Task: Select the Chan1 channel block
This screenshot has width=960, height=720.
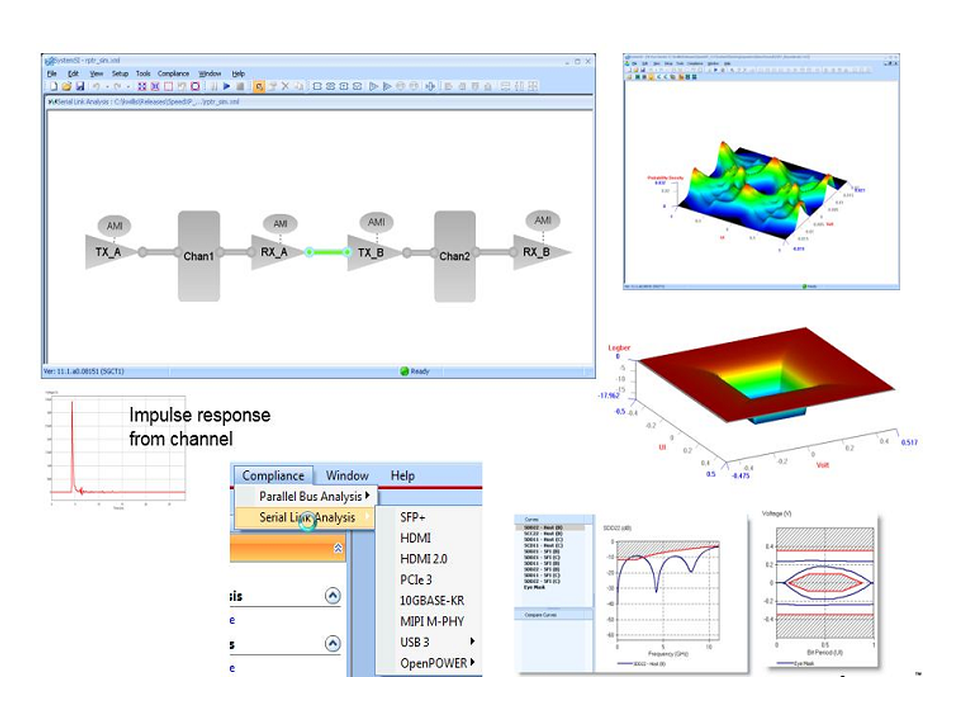Action: 199,256
